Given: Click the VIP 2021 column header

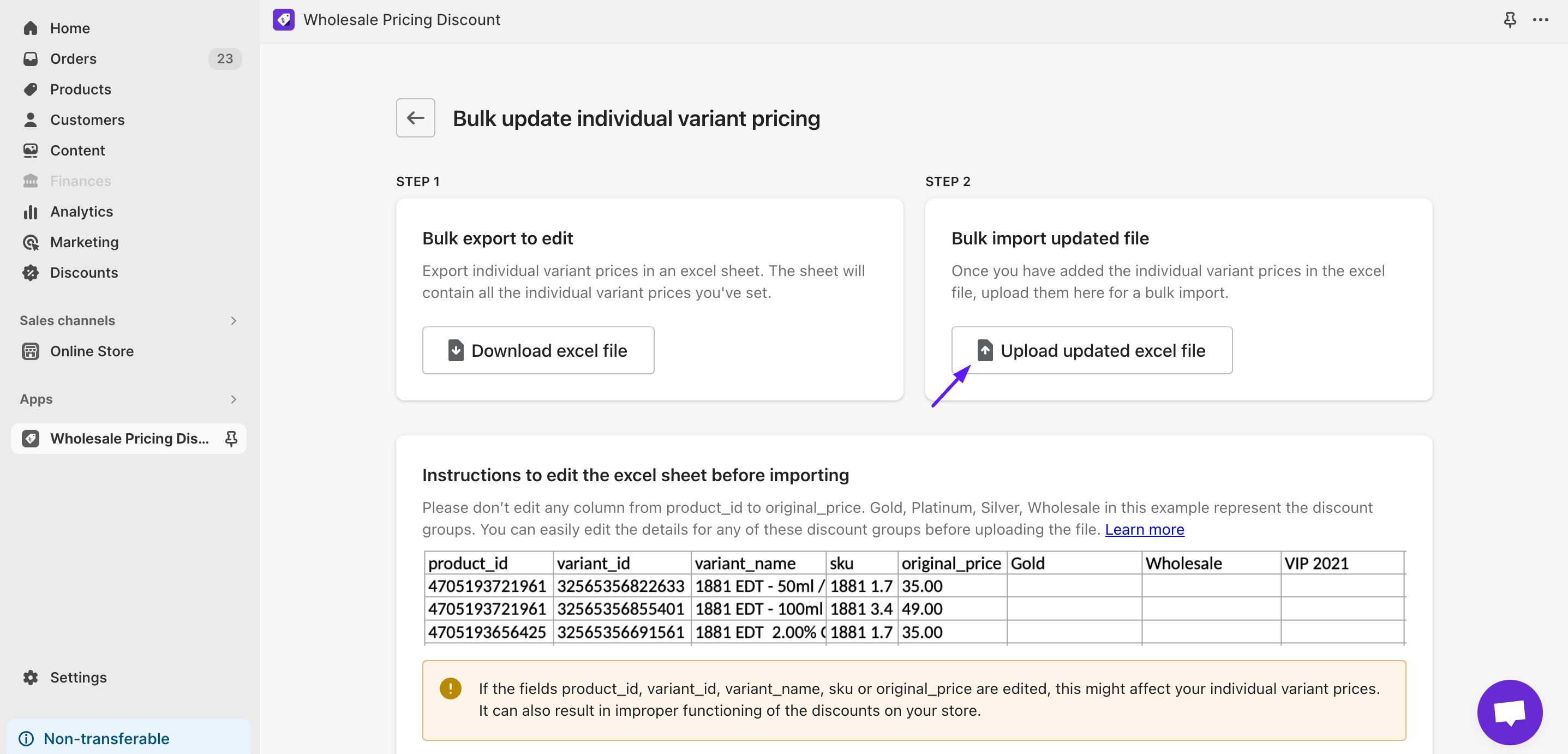Looking at the screenshot, I should point(1342,563).
